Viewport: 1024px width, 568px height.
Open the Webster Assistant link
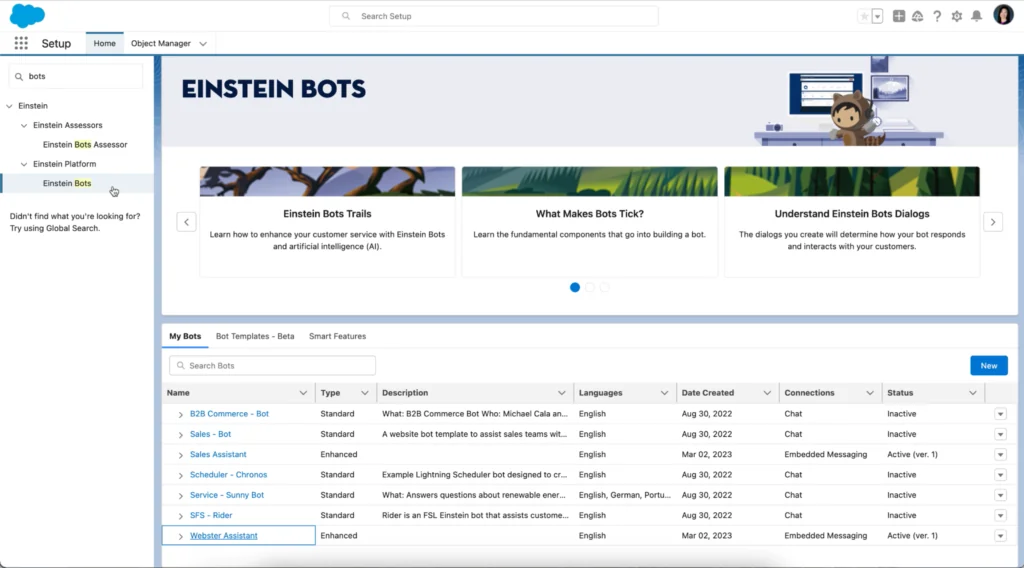223,535
